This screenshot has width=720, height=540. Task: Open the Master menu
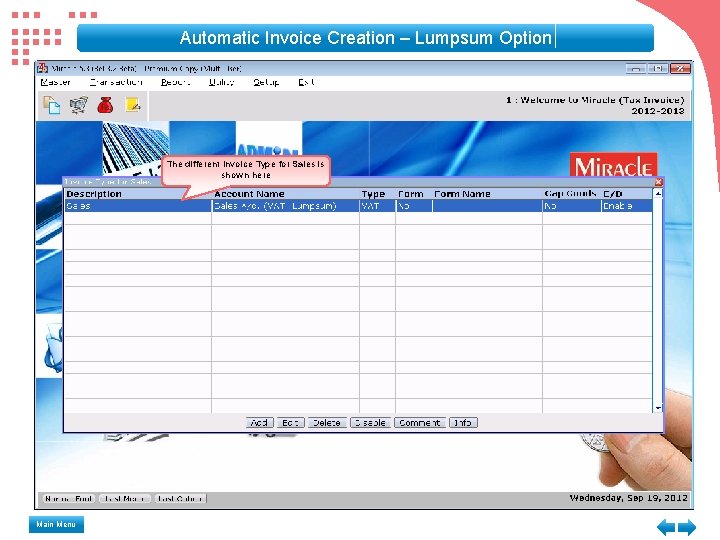click(56, 82)
